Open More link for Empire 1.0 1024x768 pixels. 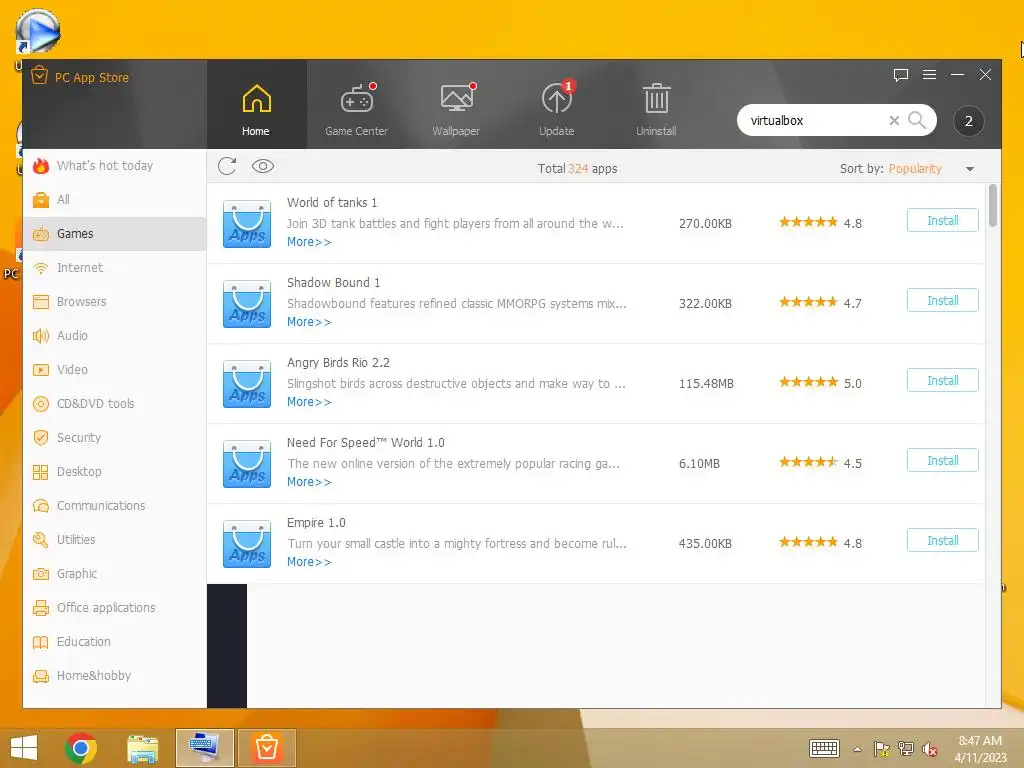click(x=309, y=562)
